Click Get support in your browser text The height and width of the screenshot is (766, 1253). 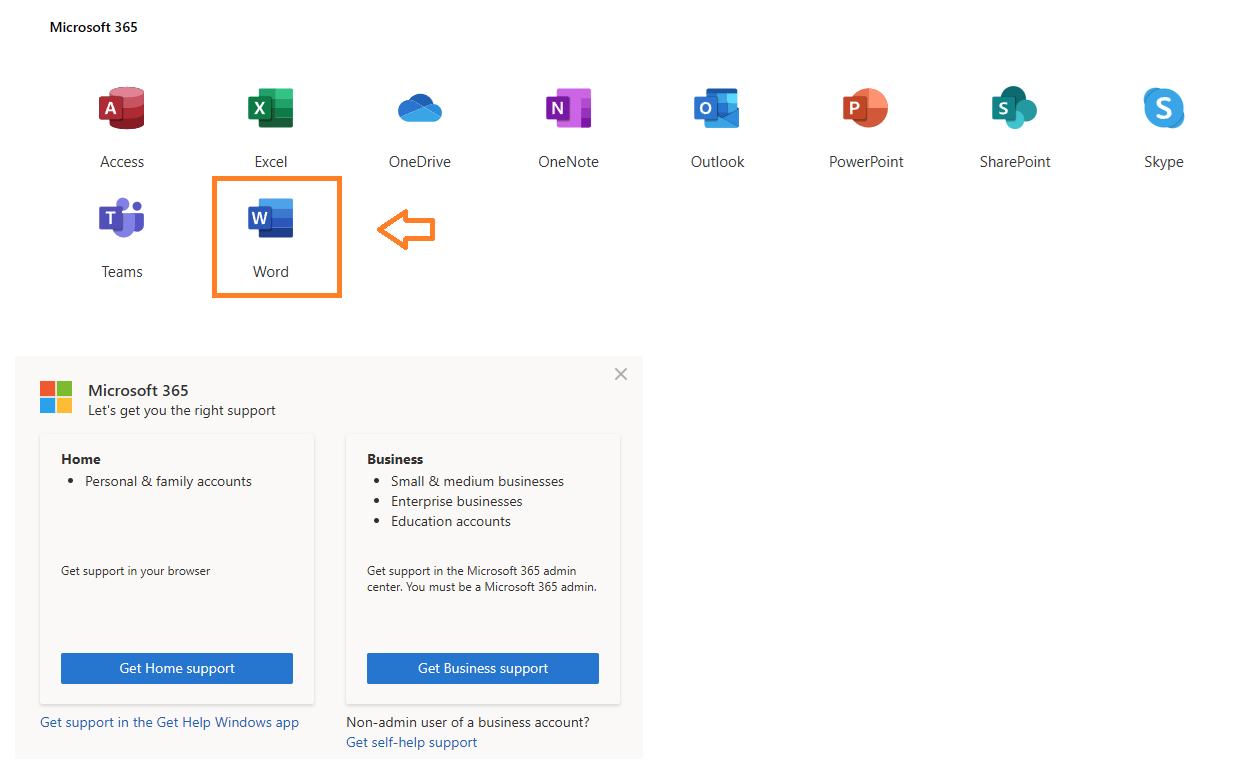click(136, 571)
